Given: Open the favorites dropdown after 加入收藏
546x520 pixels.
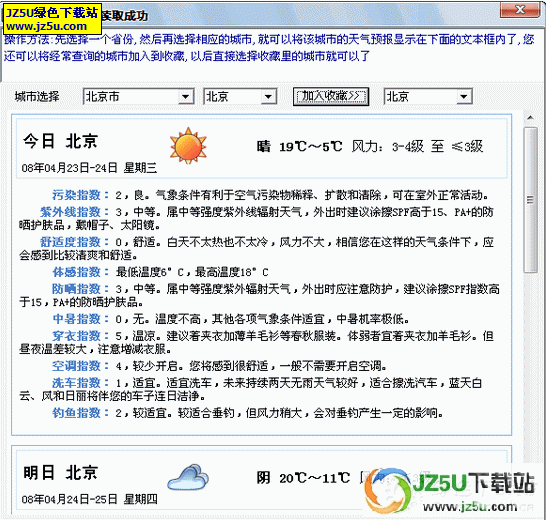Looking at the screenshot, I should (428, 96).
